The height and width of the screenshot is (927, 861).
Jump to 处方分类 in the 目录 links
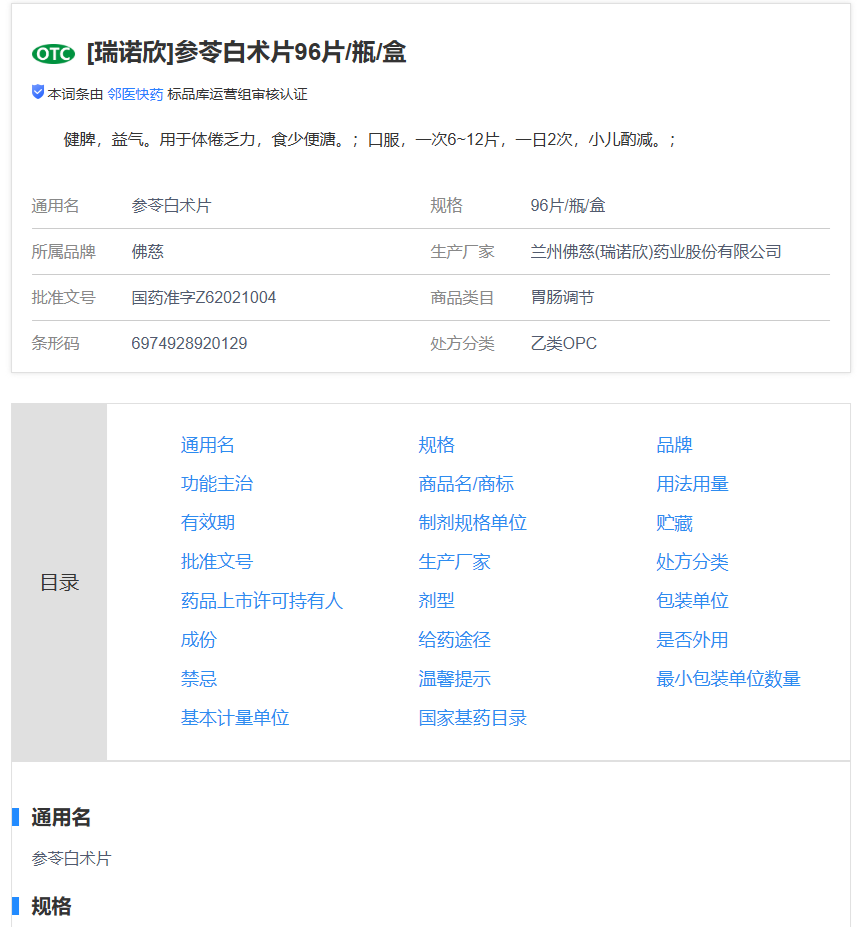(x=692, y=562)
